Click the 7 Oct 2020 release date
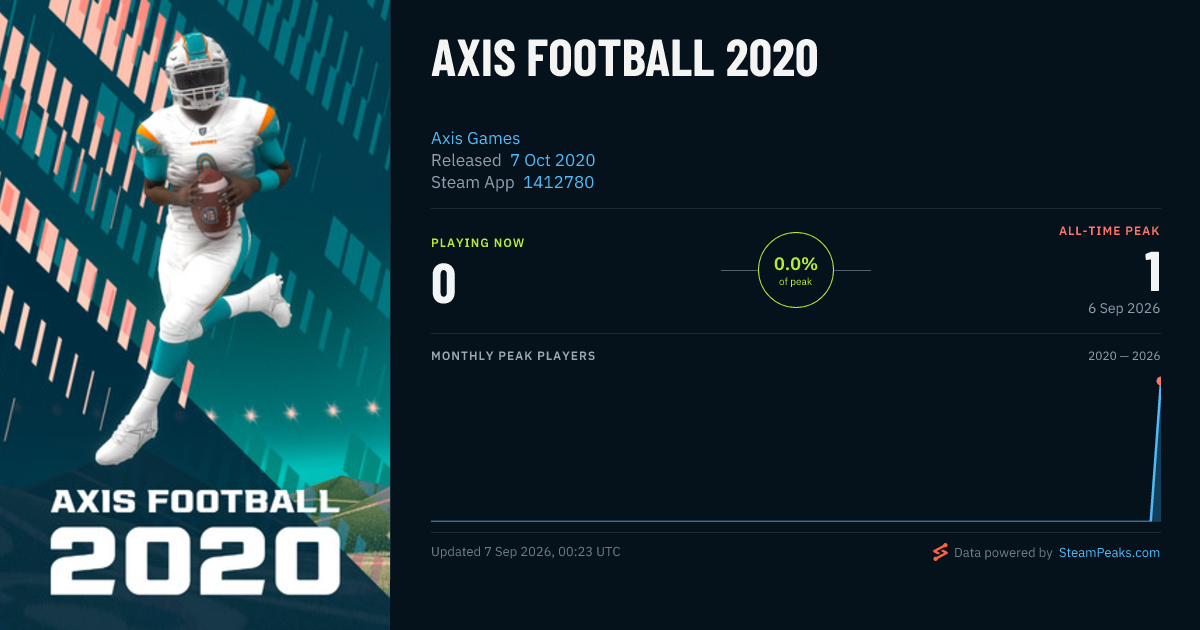Screen dimensions: 1200x630 tap(552, 160)
